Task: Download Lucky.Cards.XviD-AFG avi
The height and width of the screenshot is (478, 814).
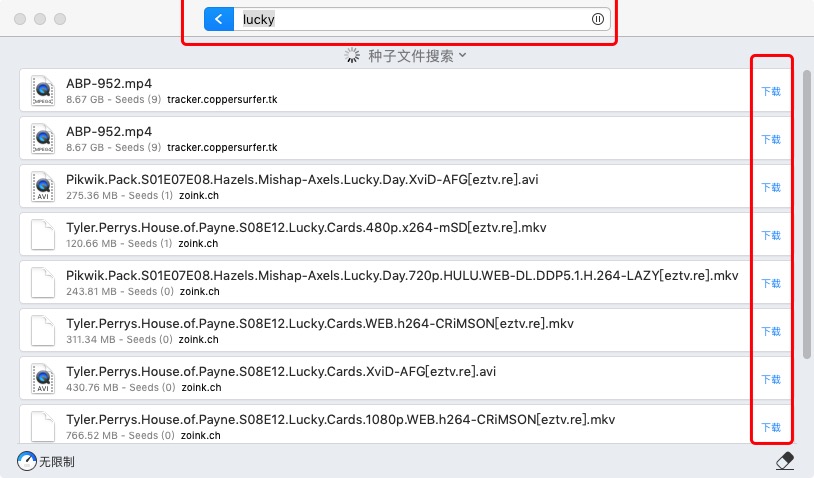Action: coord(771,379)
